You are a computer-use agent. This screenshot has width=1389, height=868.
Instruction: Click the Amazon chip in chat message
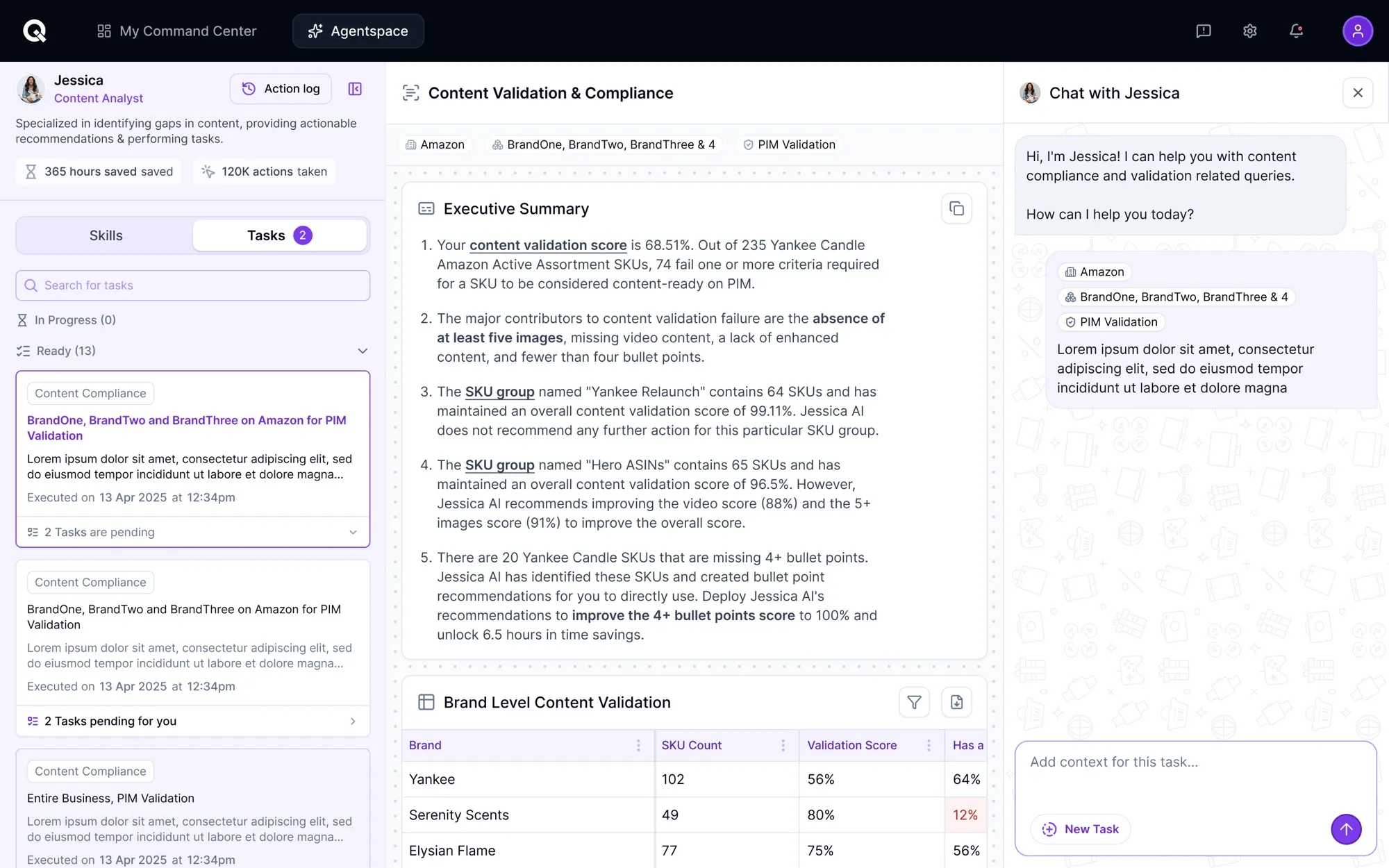pos(1095,272)
